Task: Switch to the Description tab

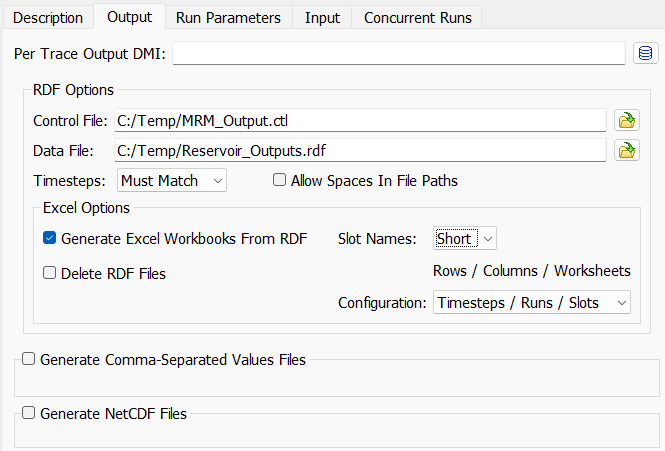Action: pyautogui.click(x=48, y=18)
